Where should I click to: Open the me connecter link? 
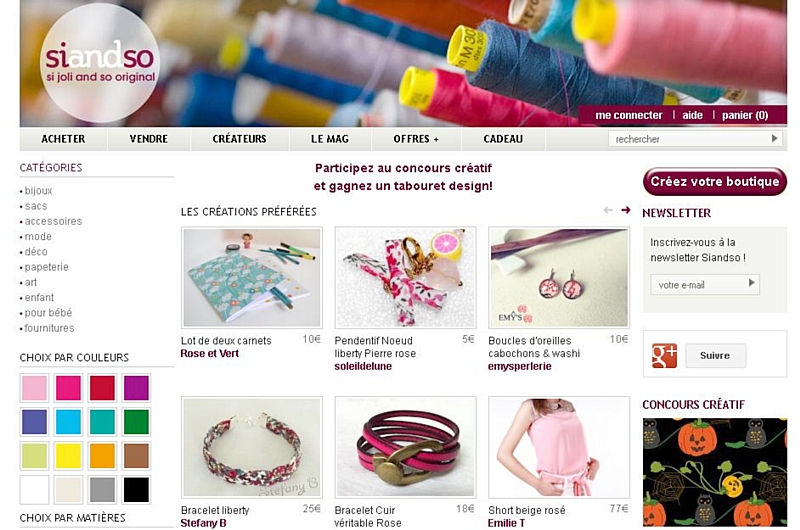click(629, 115)
